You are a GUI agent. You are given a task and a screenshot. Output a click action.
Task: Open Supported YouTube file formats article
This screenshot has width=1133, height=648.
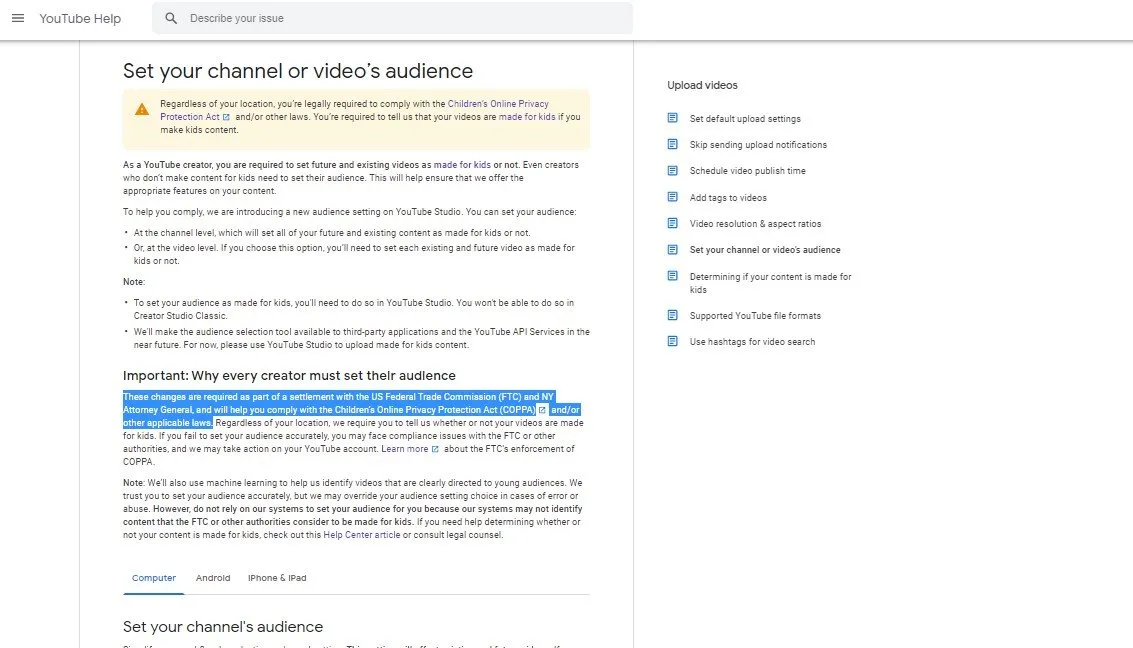click(x=755, y=316)
